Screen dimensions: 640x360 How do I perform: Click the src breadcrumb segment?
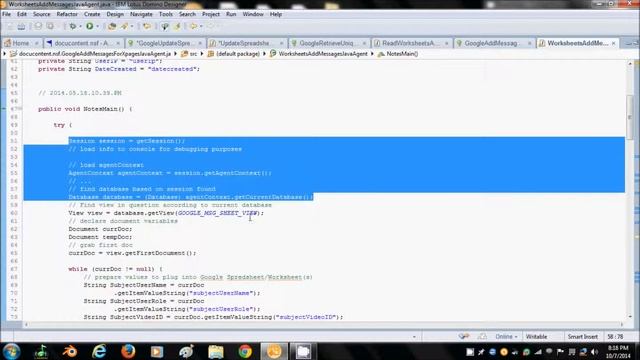coord(189,54)
